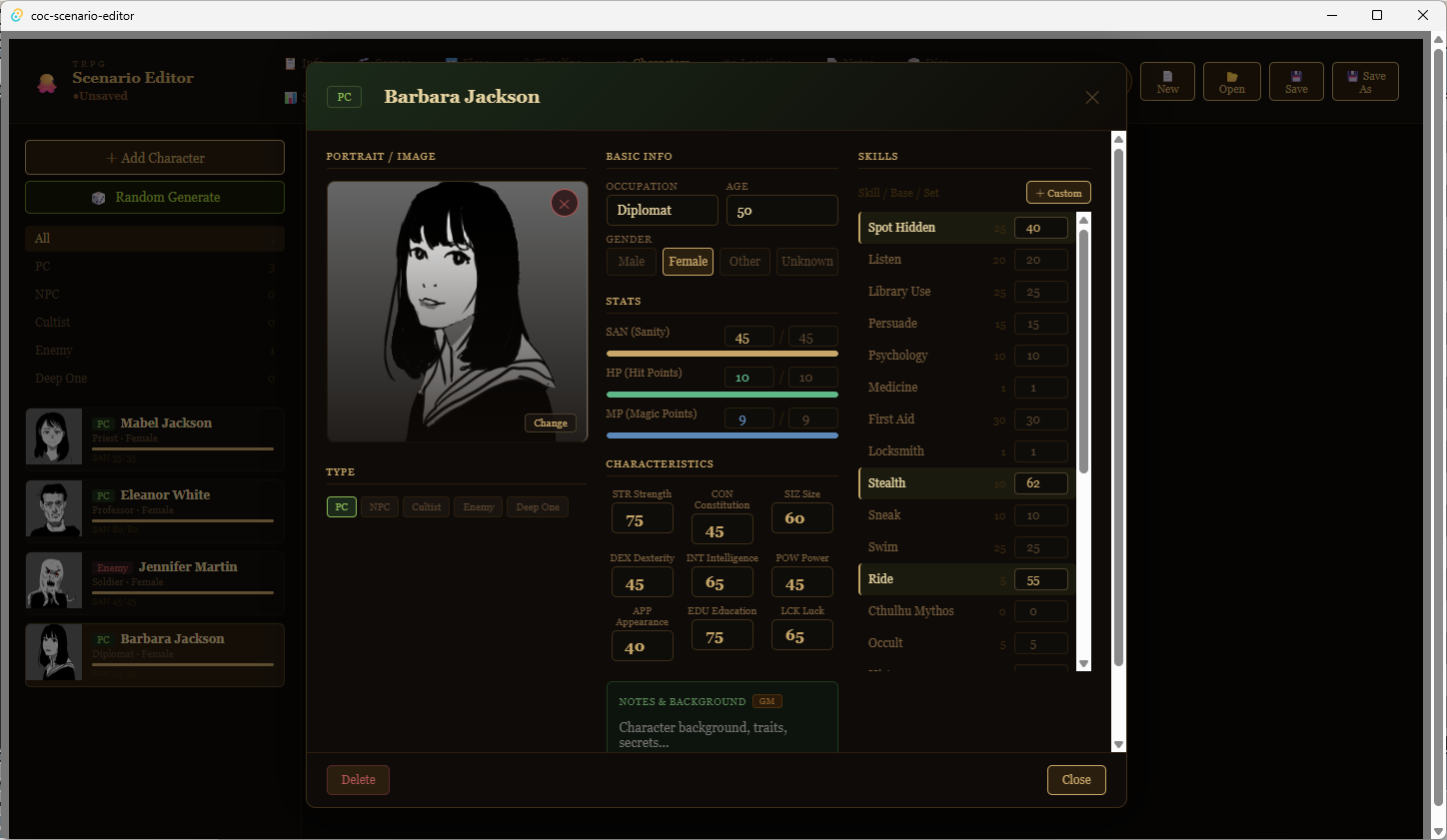The width and height of the screenshot is (1447, 840).
Task: Switch character type to Deep One
Action: point(538,507)
